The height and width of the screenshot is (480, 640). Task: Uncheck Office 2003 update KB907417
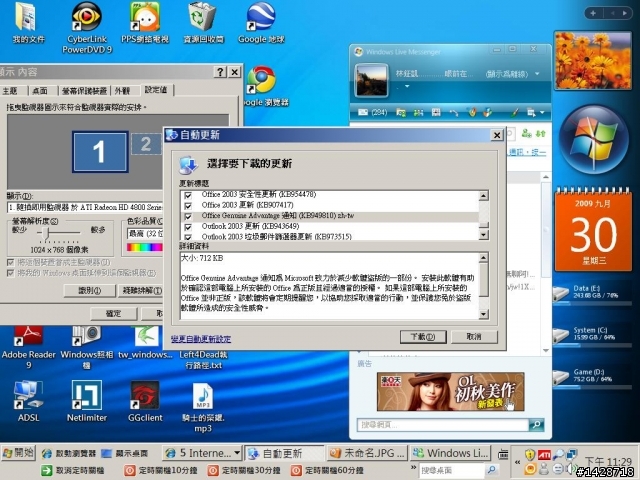[x=188, y=206]
